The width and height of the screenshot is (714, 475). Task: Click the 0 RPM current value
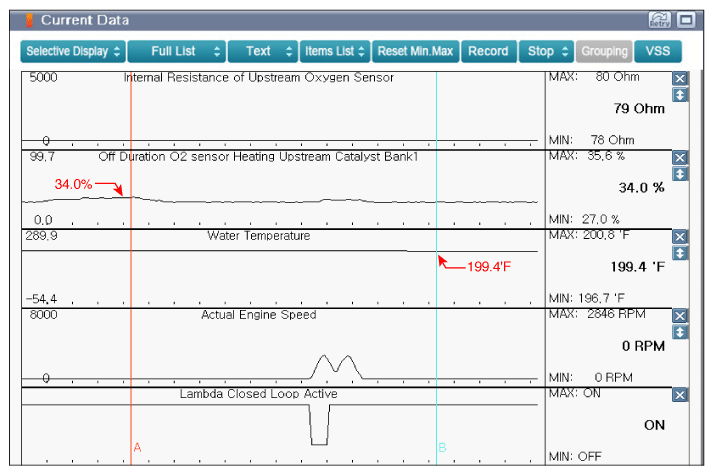[x=643, y=346]
